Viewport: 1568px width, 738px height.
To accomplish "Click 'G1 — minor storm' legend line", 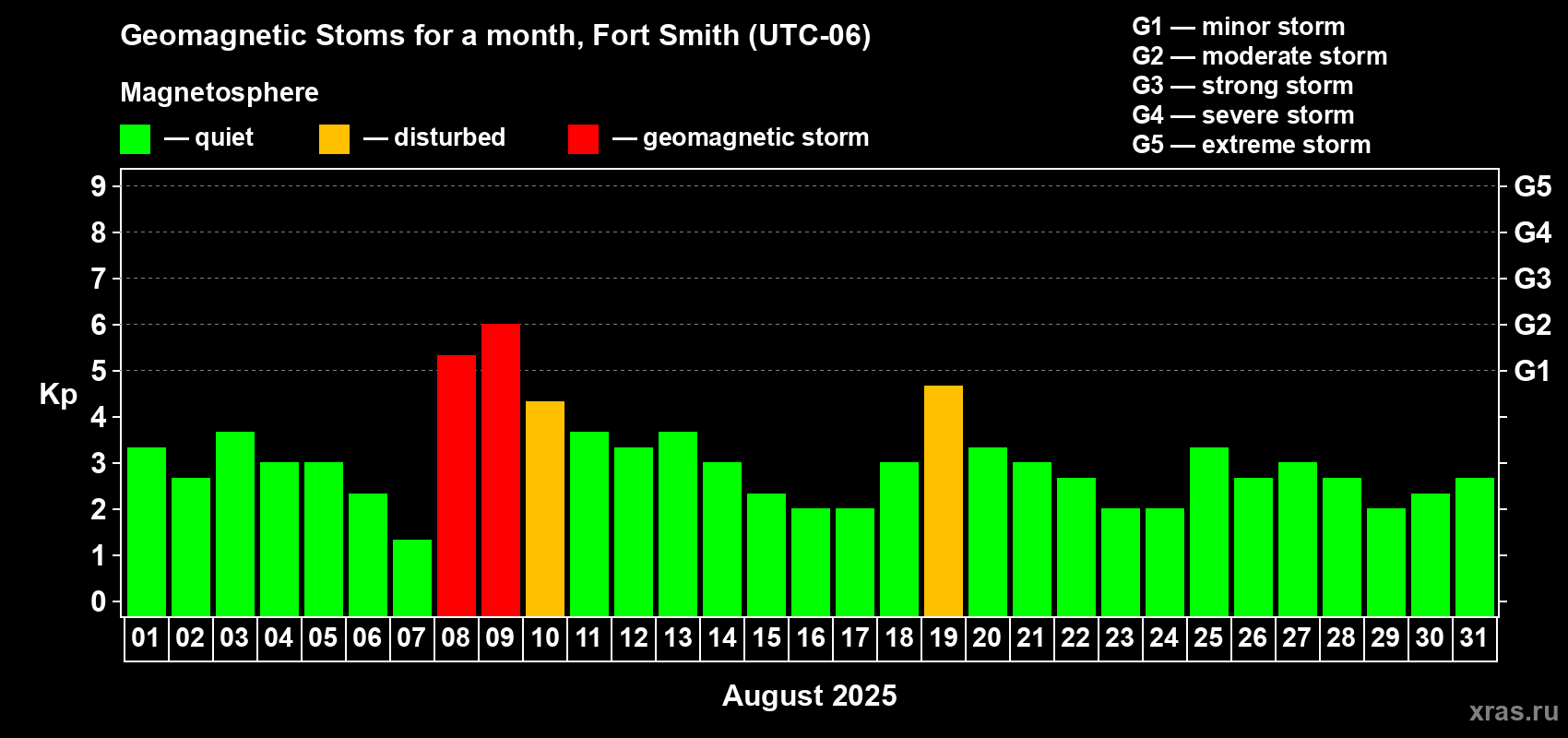I will pos(1239,27).
